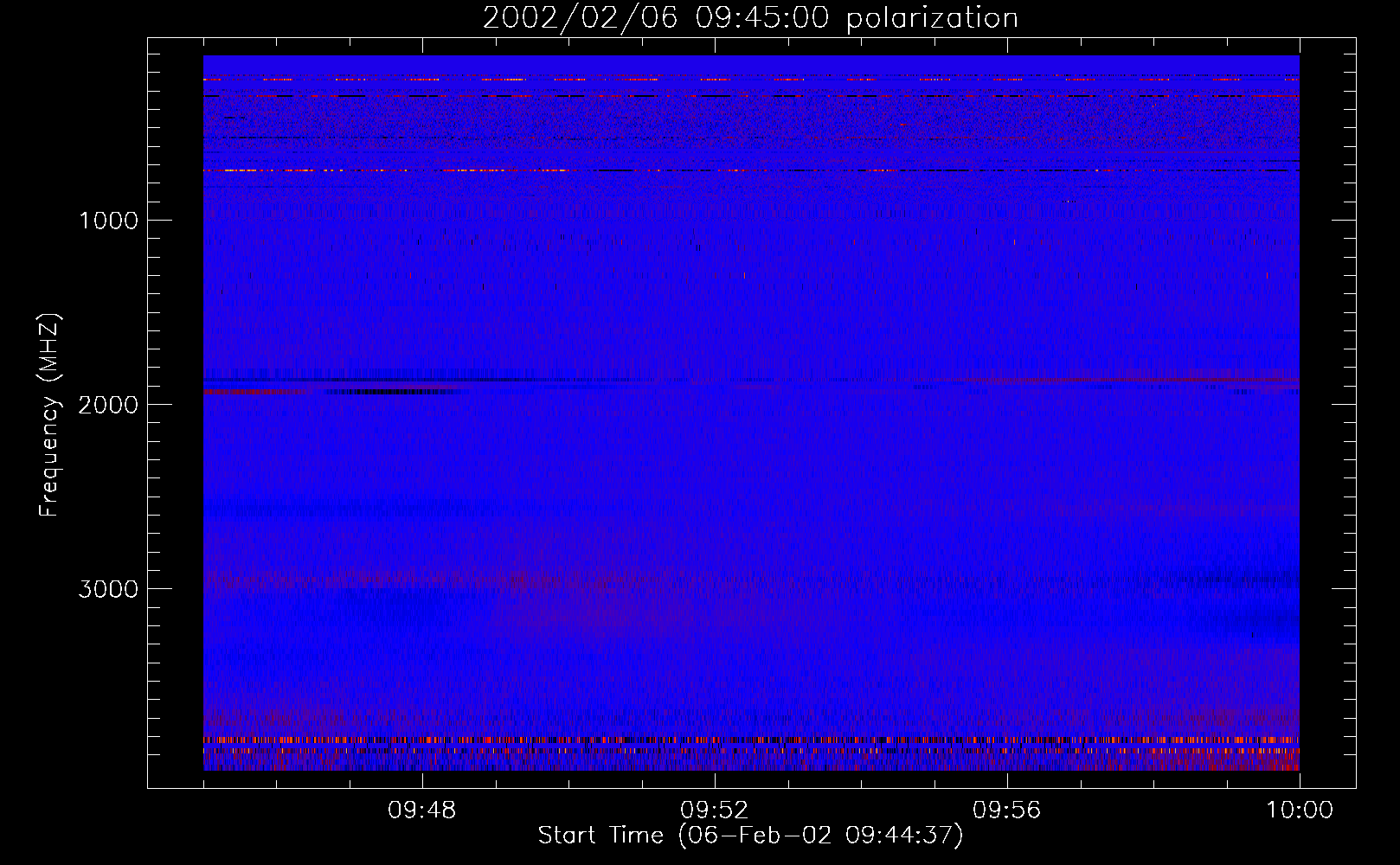Click the '09:52' time tick label
1400x865 pixels.
(715, 811)
